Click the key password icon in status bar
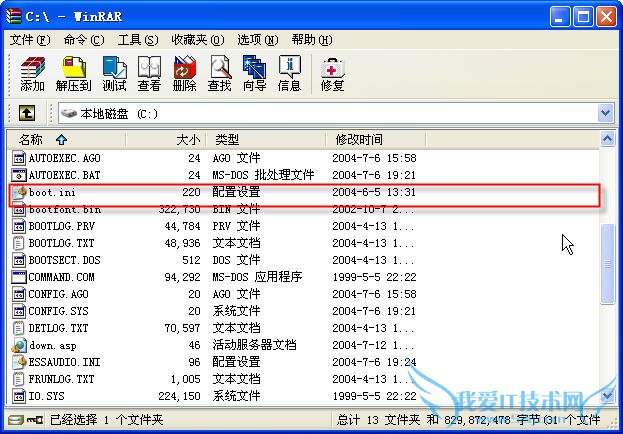The width and height of the screenshot is (623, 434). (35, 420)
